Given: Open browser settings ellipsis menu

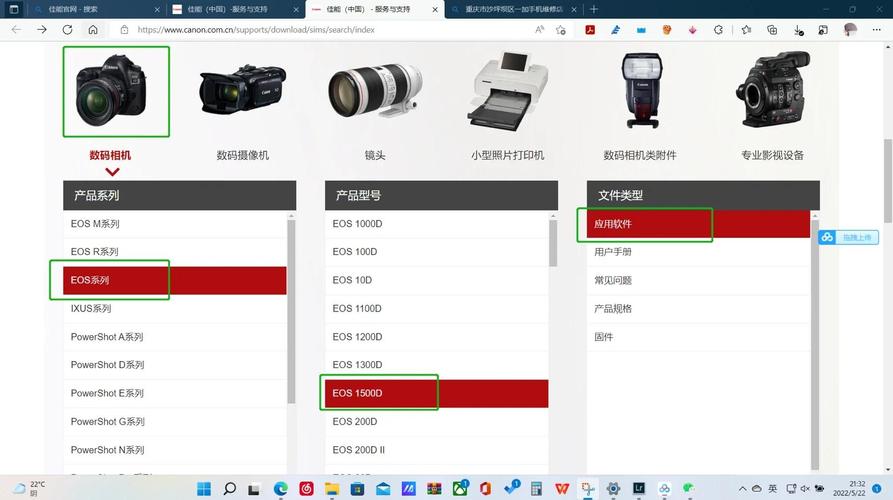Looking at the screenshot, I should tap(876, 30).
